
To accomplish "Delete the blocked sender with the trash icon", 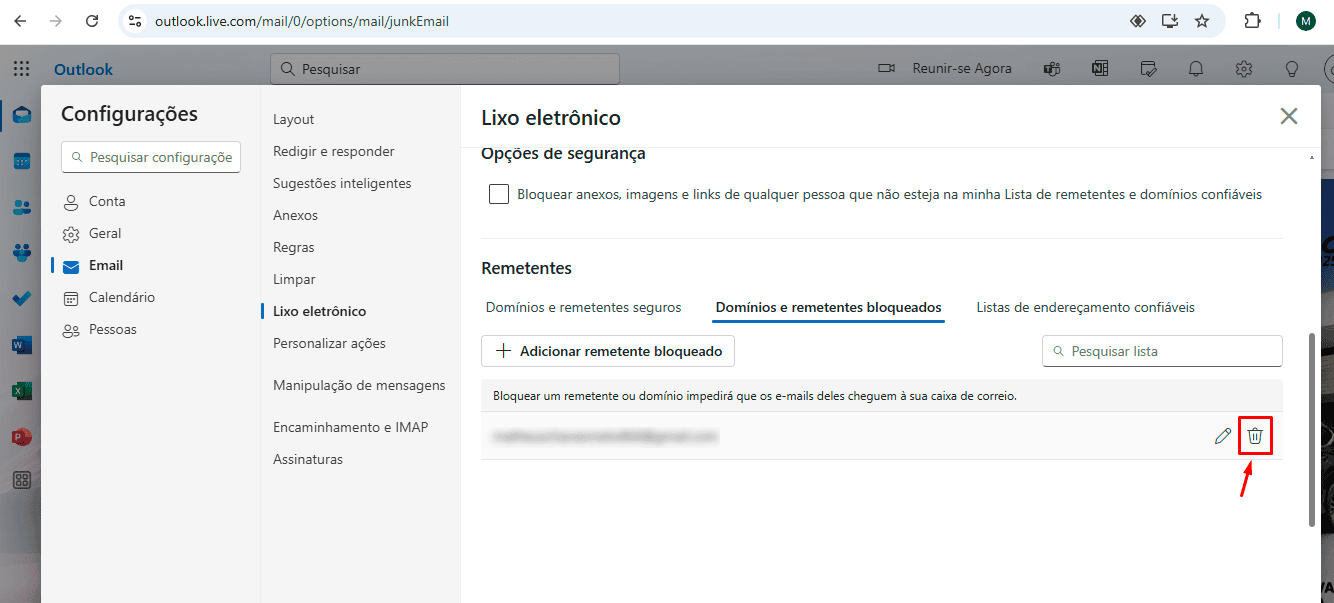I will 1255,436.
